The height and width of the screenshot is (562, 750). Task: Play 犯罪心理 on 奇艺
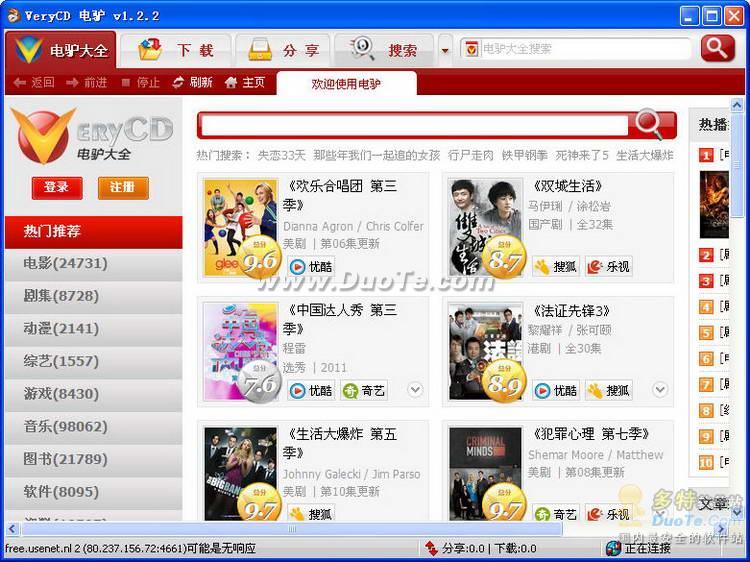556,514
